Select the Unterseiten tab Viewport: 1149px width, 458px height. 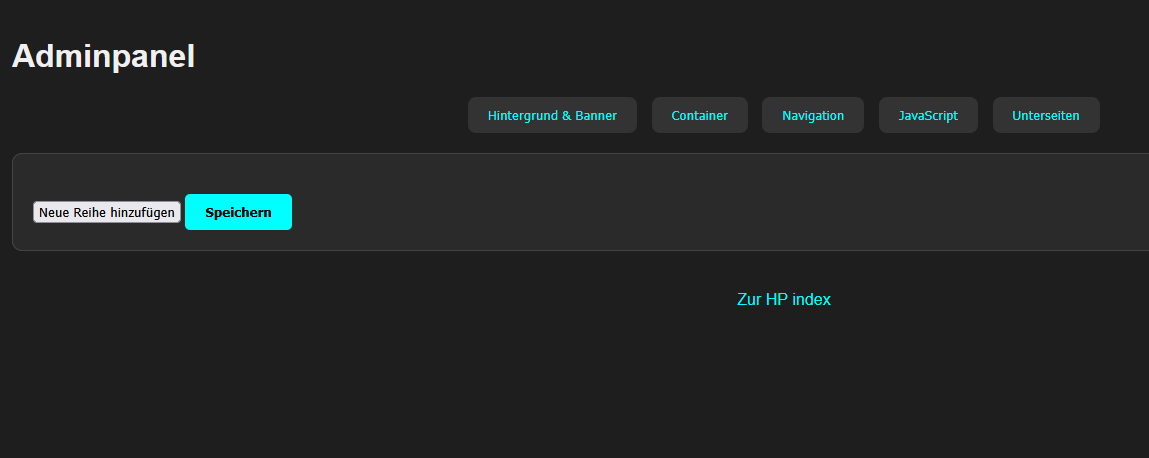click(x=1045, y=115)
